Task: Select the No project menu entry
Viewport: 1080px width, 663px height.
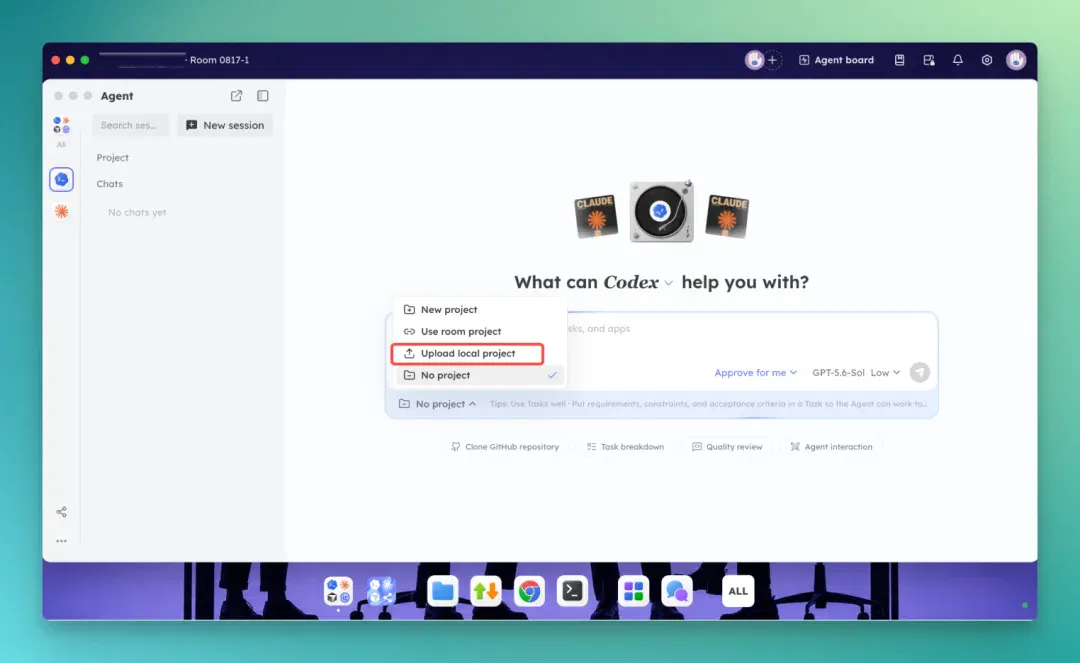Action: pos(479,375)
